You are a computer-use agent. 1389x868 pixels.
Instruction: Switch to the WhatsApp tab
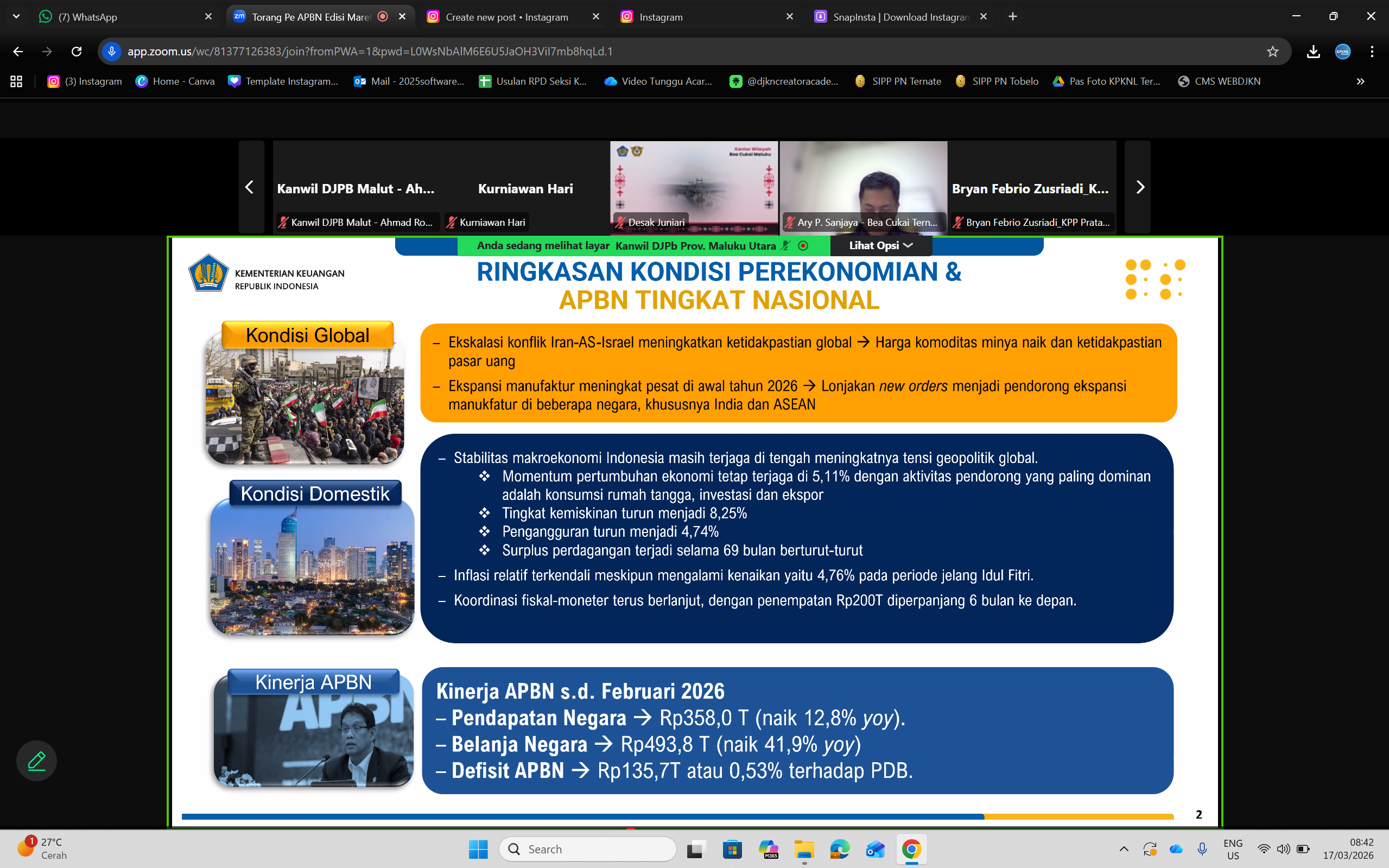[115, 17]
